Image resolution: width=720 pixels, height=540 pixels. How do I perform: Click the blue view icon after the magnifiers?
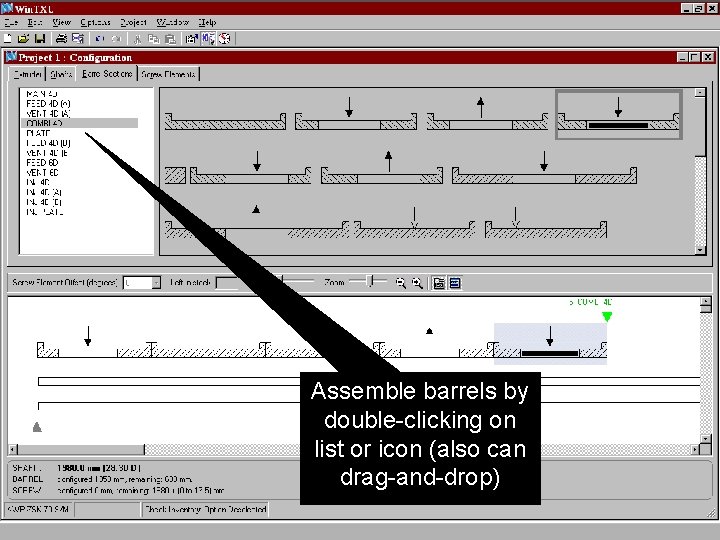[x=455, y=283]
